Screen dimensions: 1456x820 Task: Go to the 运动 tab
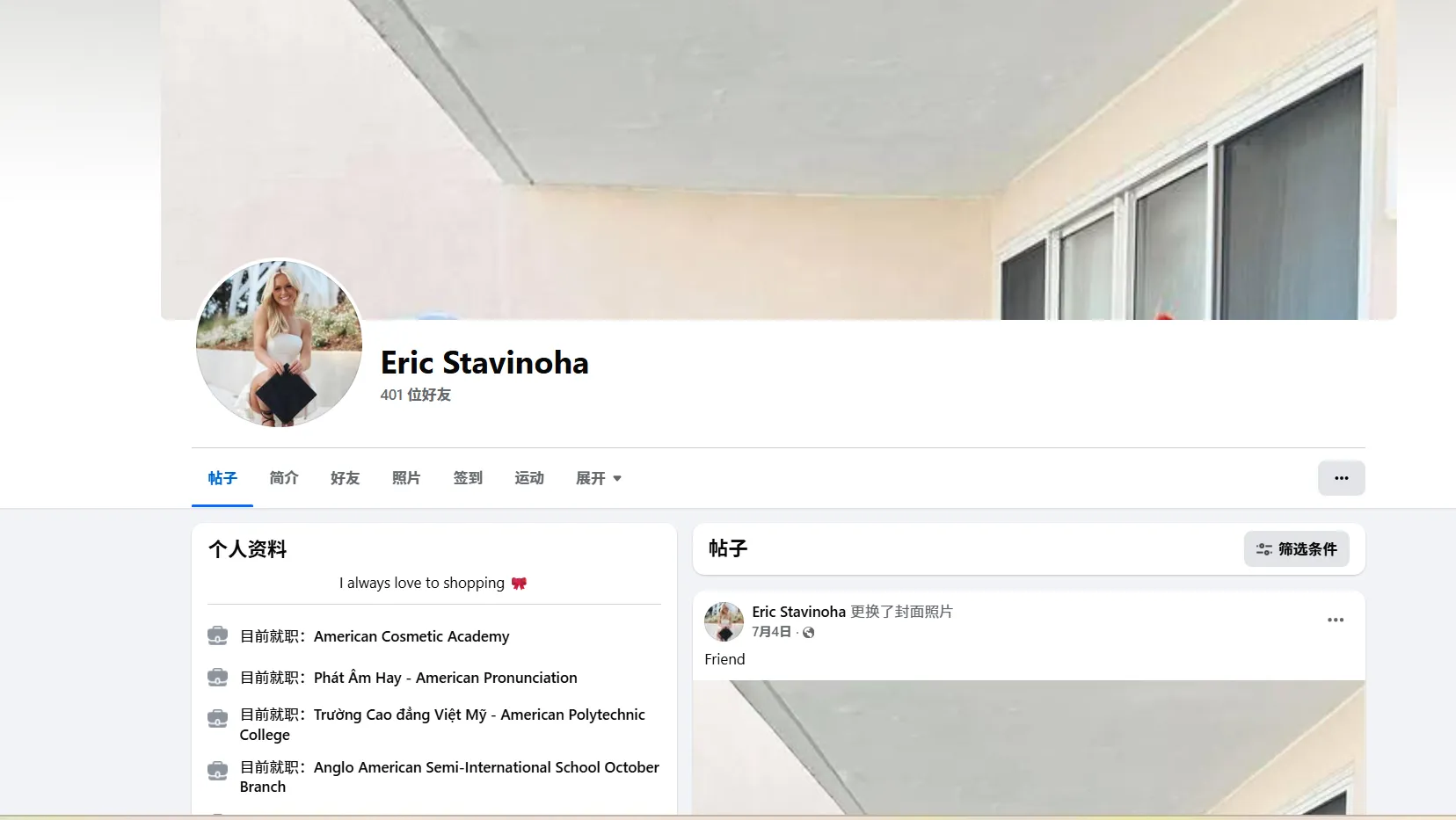click(x=529, y=478)
